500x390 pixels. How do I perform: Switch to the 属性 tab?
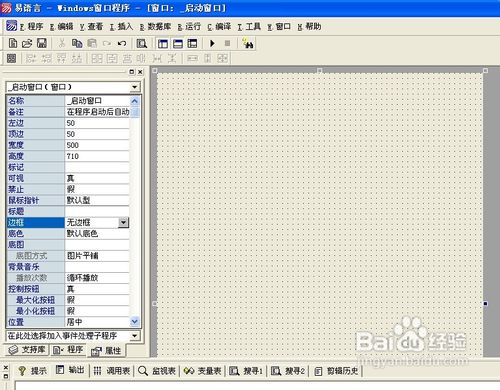point(106,351)
